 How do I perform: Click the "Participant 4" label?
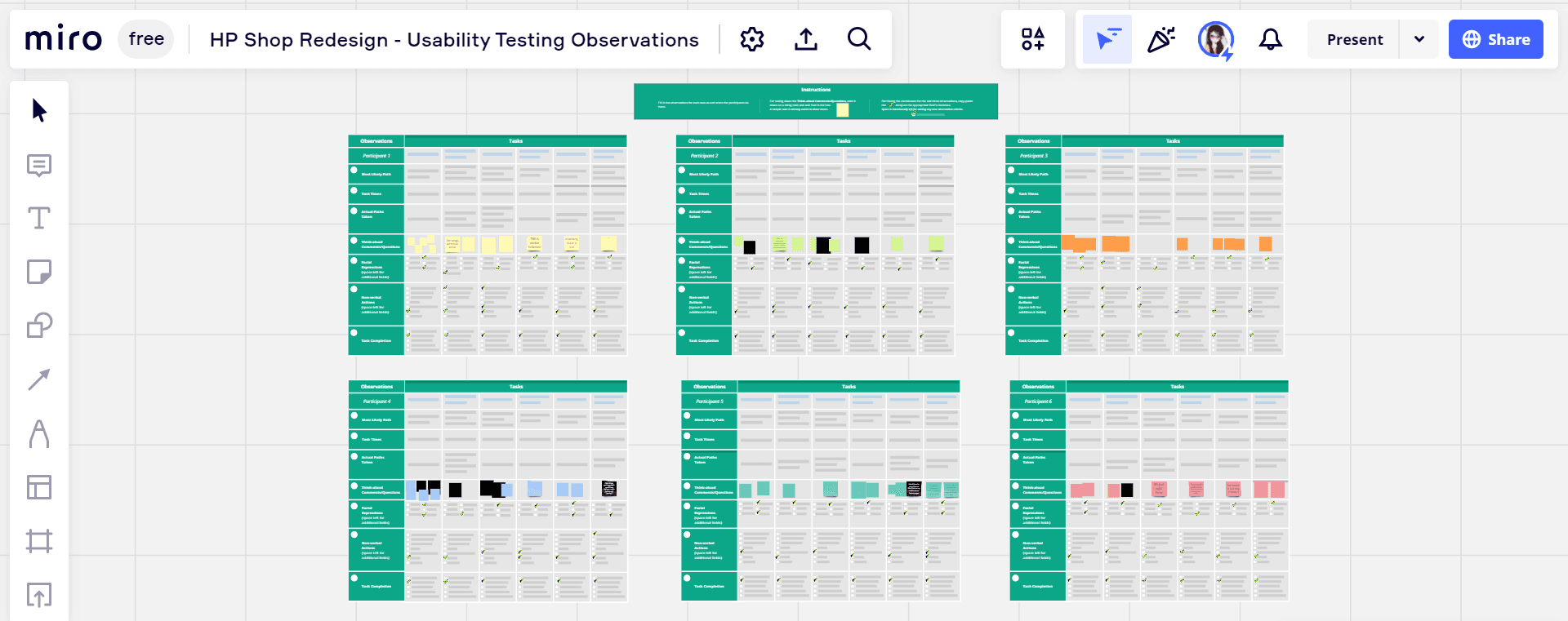[x=376, y=401]
